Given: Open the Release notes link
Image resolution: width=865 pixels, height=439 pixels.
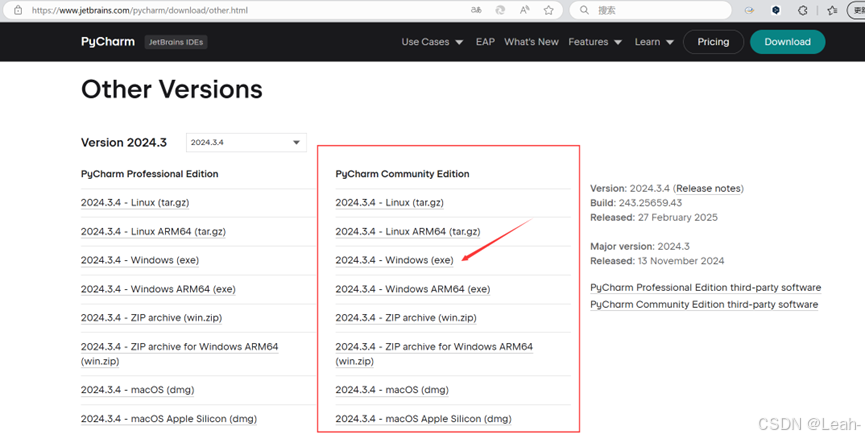Looking at the screenshot, I should [x=708, y=189].
